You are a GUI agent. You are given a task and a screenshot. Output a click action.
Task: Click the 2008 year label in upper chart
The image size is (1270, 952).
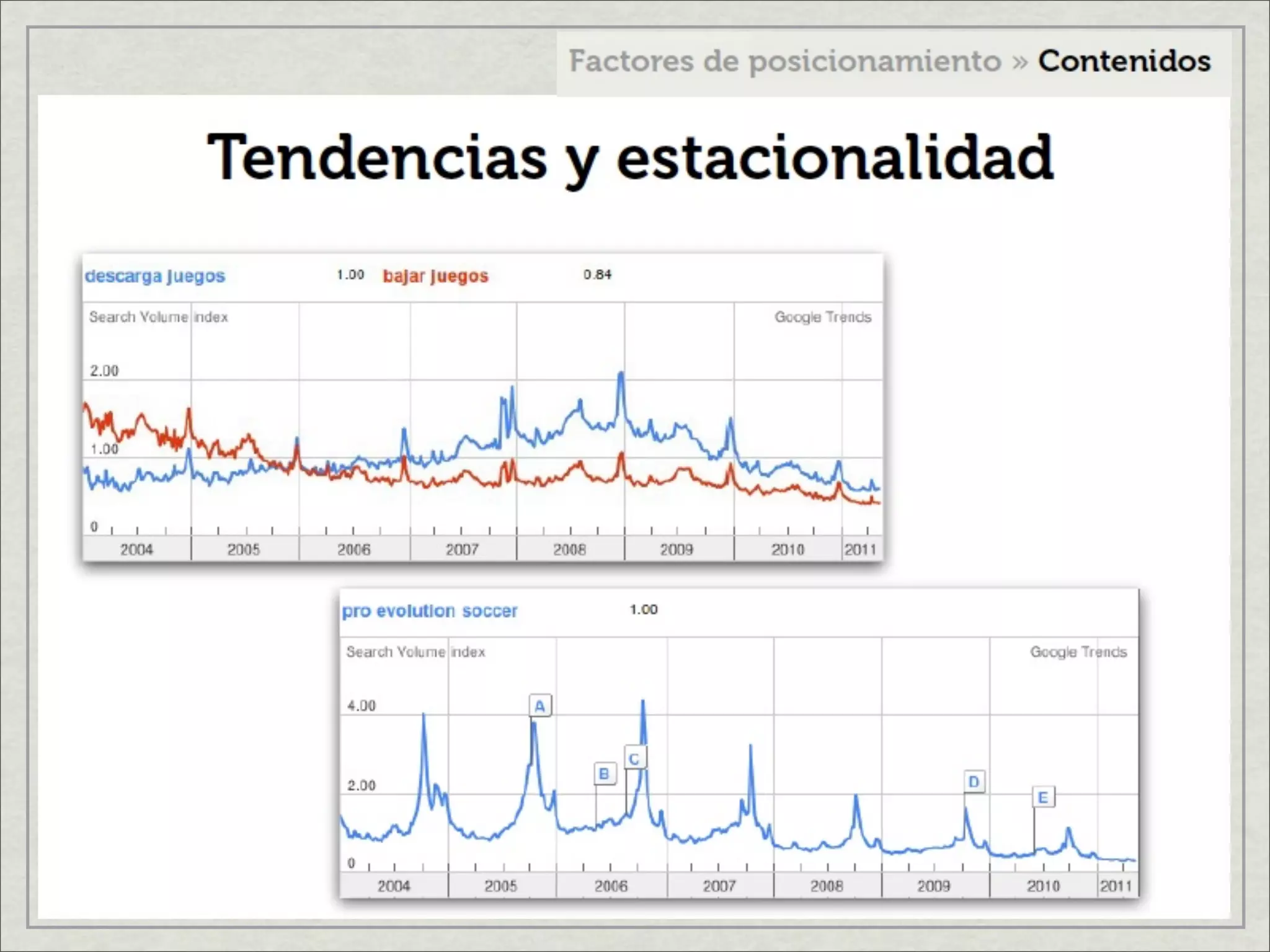(570, 549)
